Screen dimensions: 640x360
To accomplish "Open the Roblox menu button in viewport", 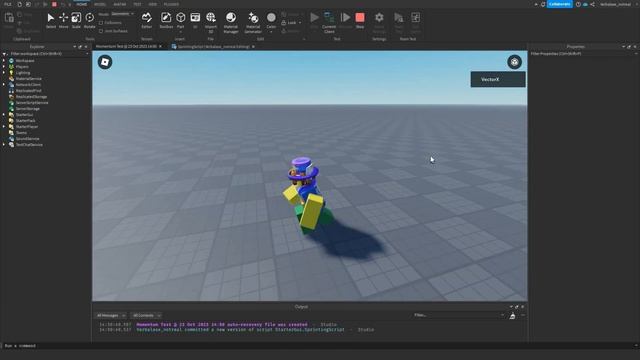I will click(x=105, y=62).
